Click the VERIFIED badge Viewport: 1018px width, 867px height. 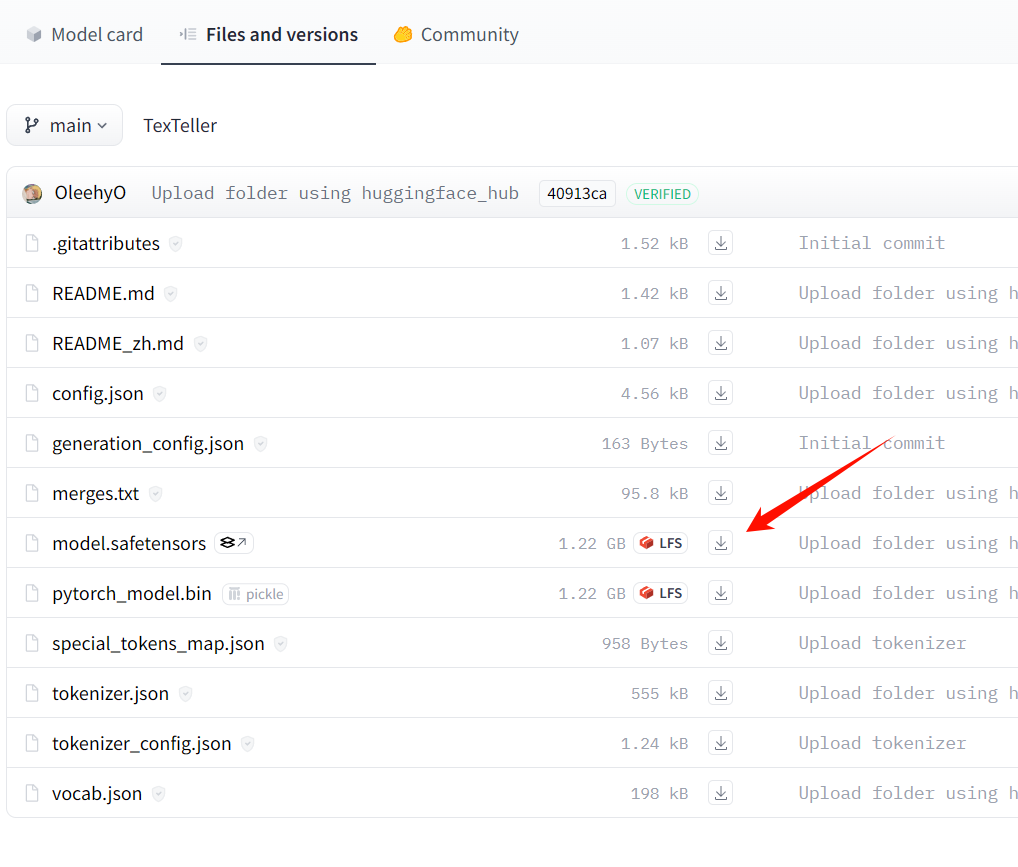[662, 194]
